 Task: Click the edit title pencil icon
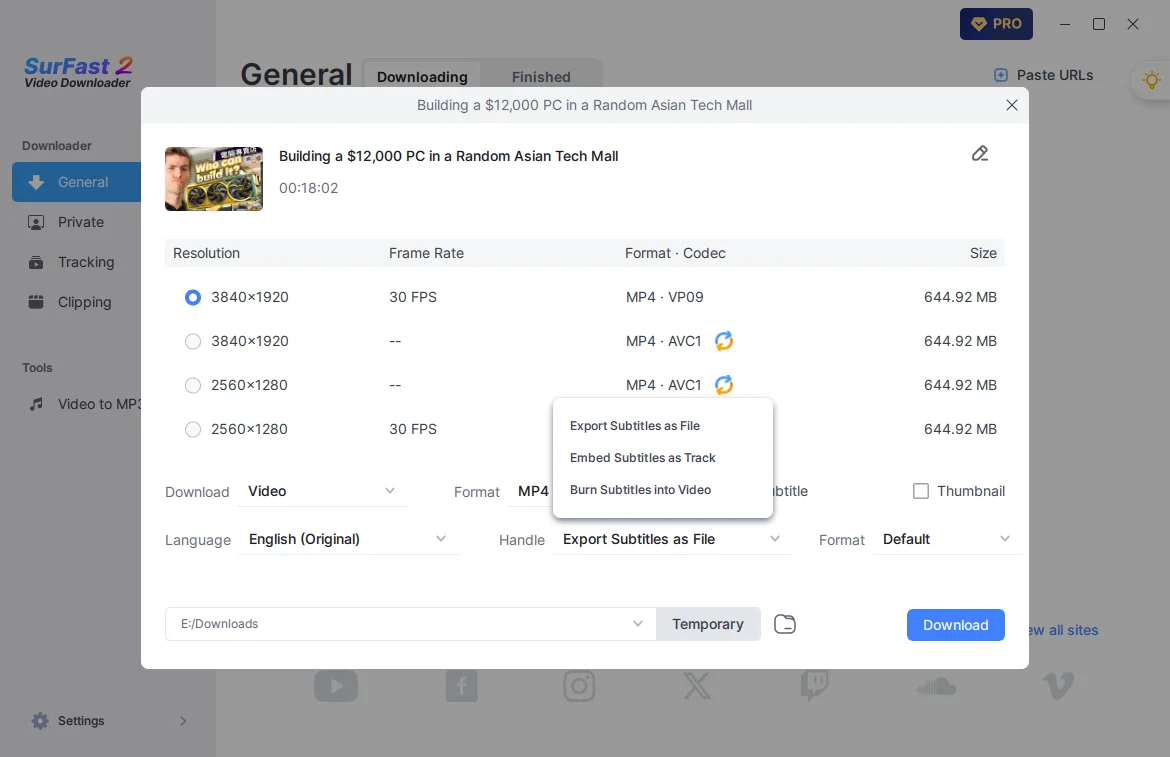tap(980, 154)
